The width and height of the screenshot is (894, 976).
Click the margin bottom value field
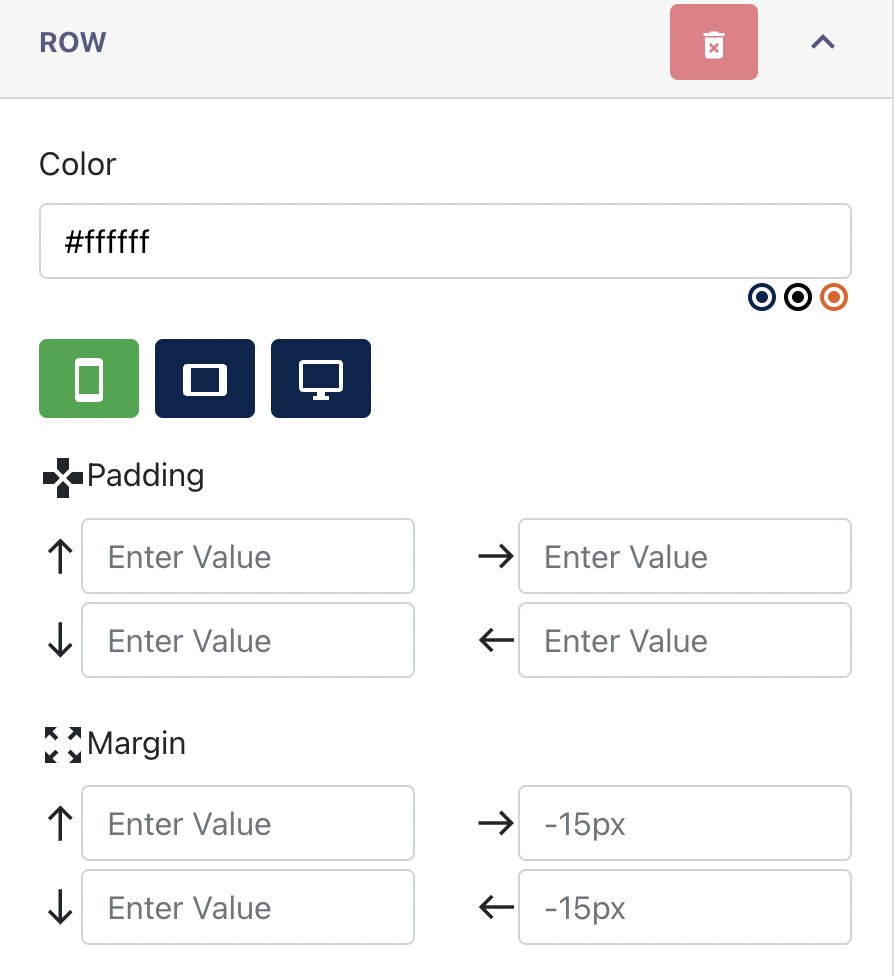(248, 907)
